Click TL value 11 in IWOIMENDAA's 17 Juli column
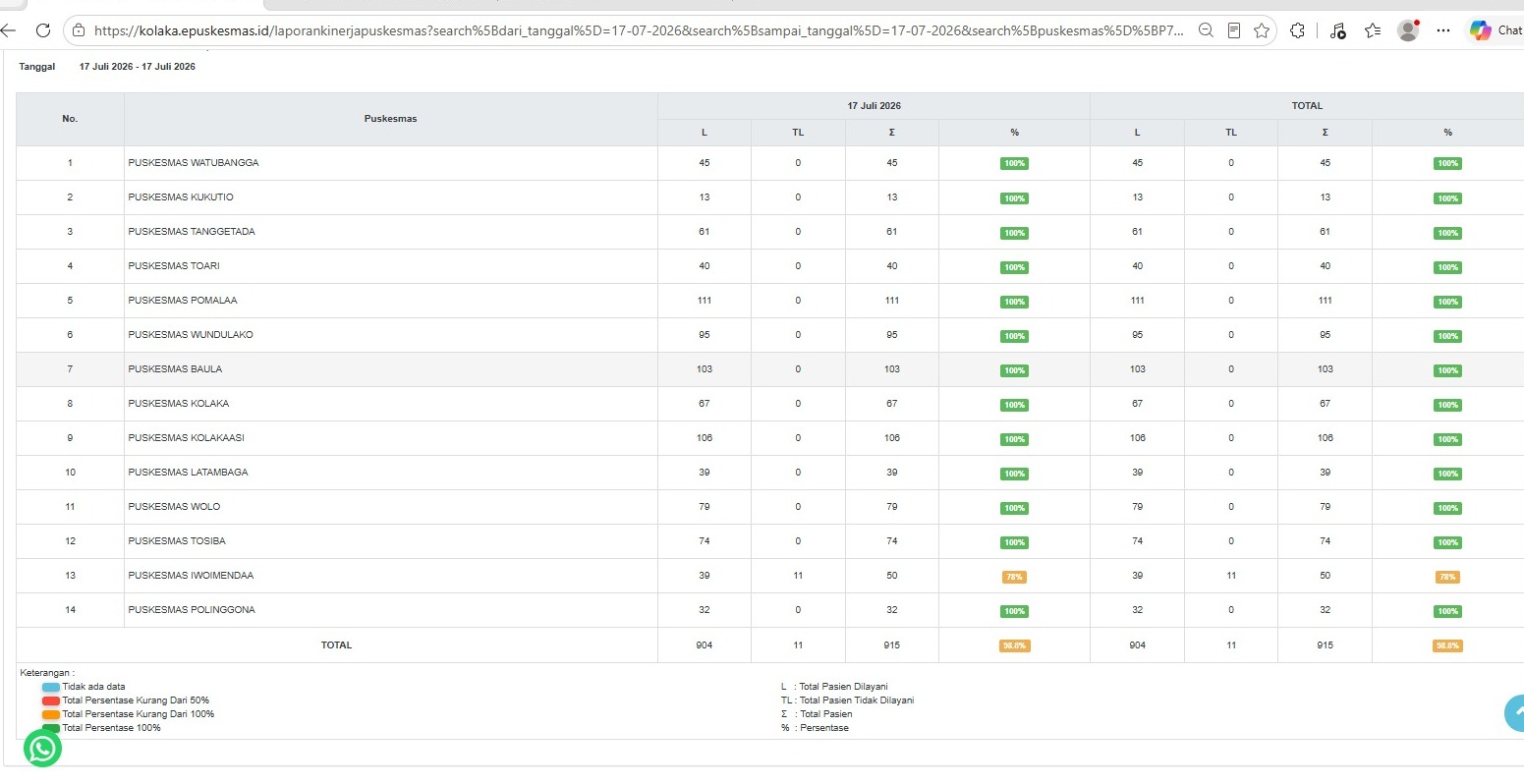This screenshot has height=784, width=1524. click(x=798, y=576)
